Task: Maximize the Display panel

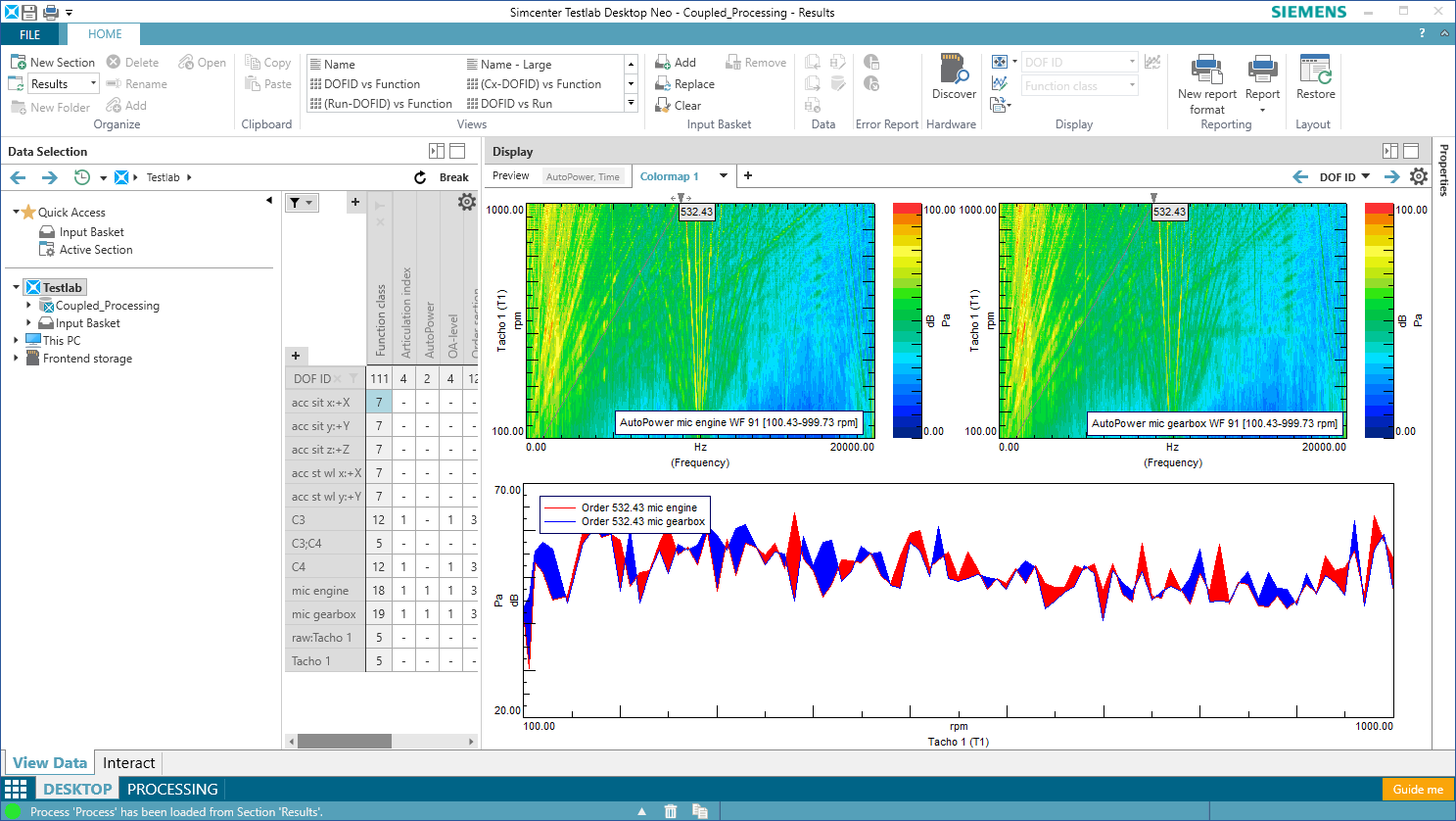Action: [1411, 151]
